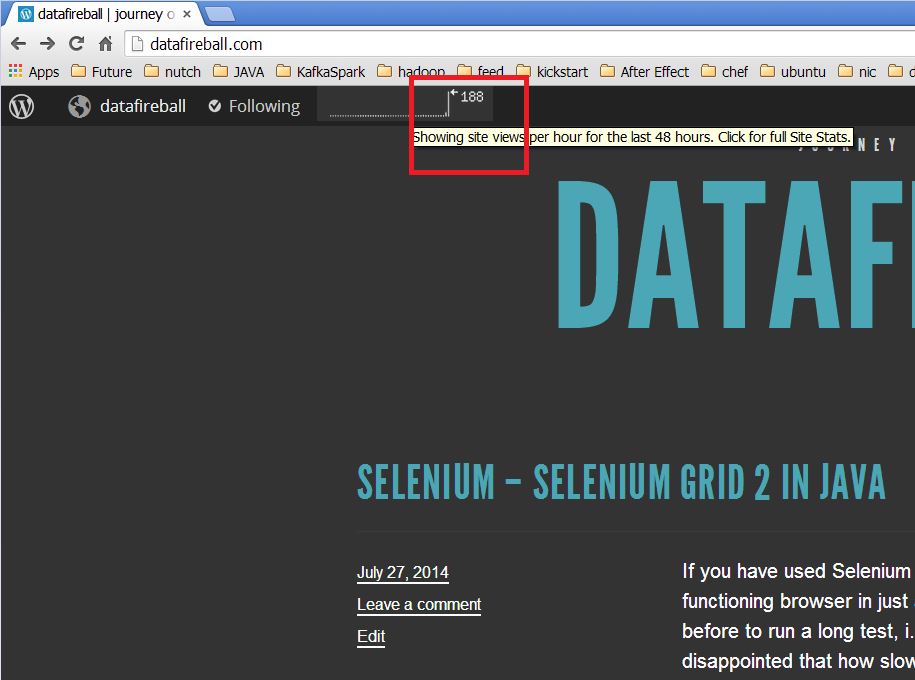The image size is (915, 680).
Task: Click the globe icon beside datafireball
Action: [79, 106]
